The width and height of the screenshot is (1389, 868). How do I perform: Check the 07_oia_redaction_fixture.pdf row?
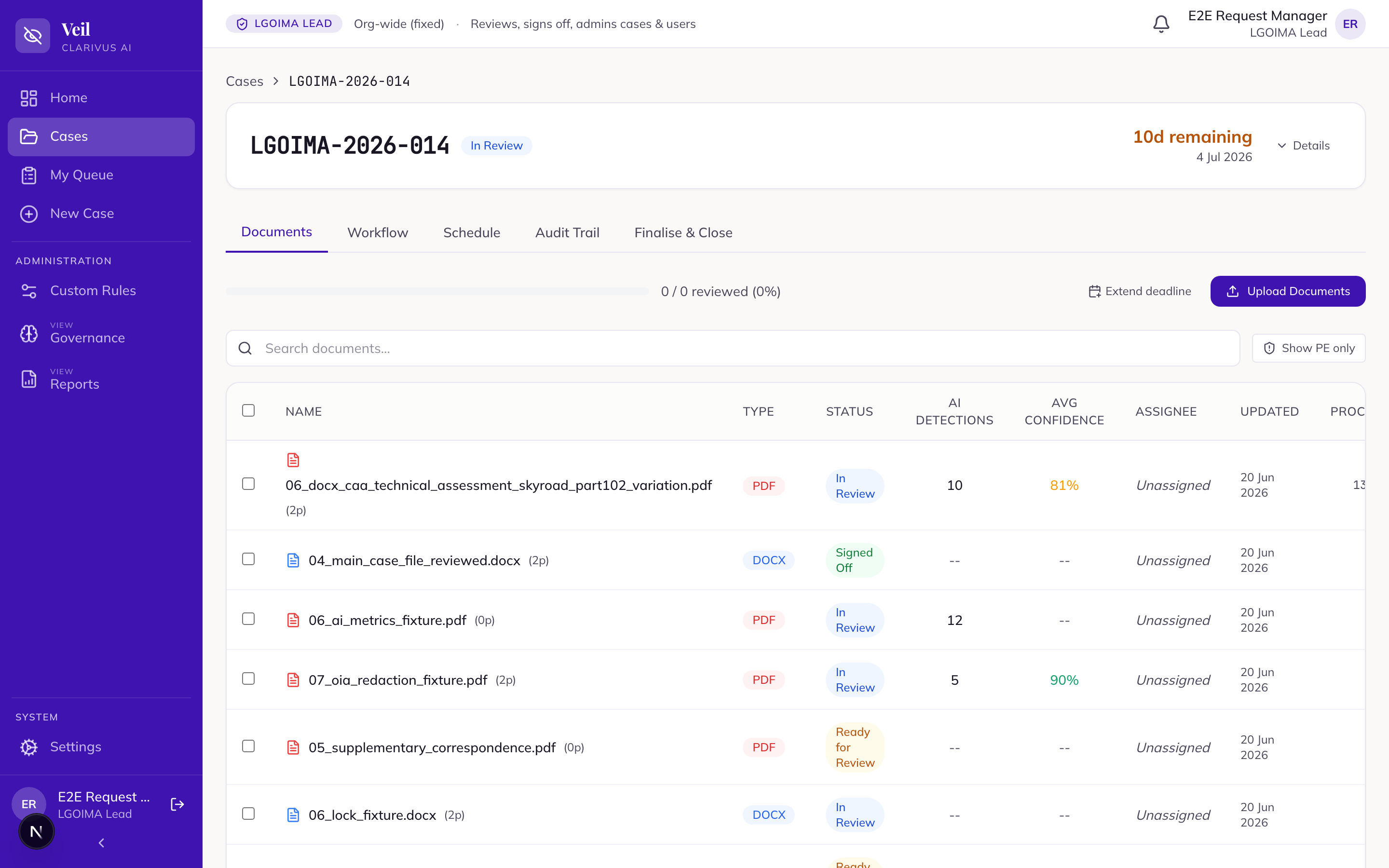[248, 678]
